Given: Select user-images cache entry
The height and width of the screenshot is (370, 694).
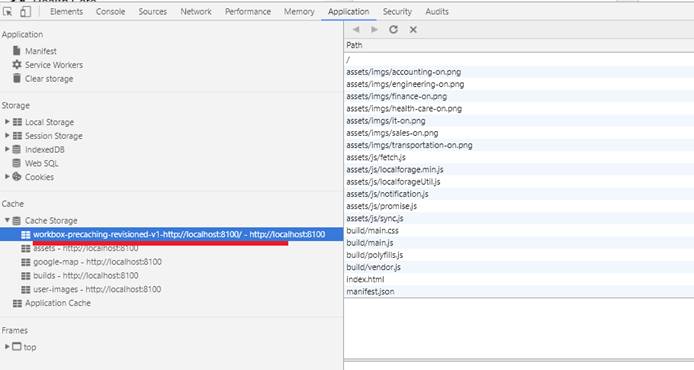Looking at the screenshot, I should point(97,289).
